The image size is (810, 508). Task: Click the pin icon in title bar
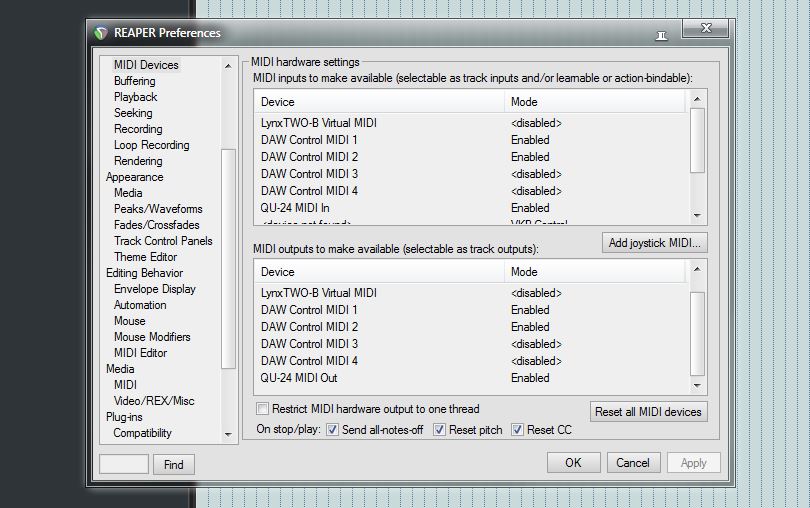pyautogui.click(x=661, y=35)
